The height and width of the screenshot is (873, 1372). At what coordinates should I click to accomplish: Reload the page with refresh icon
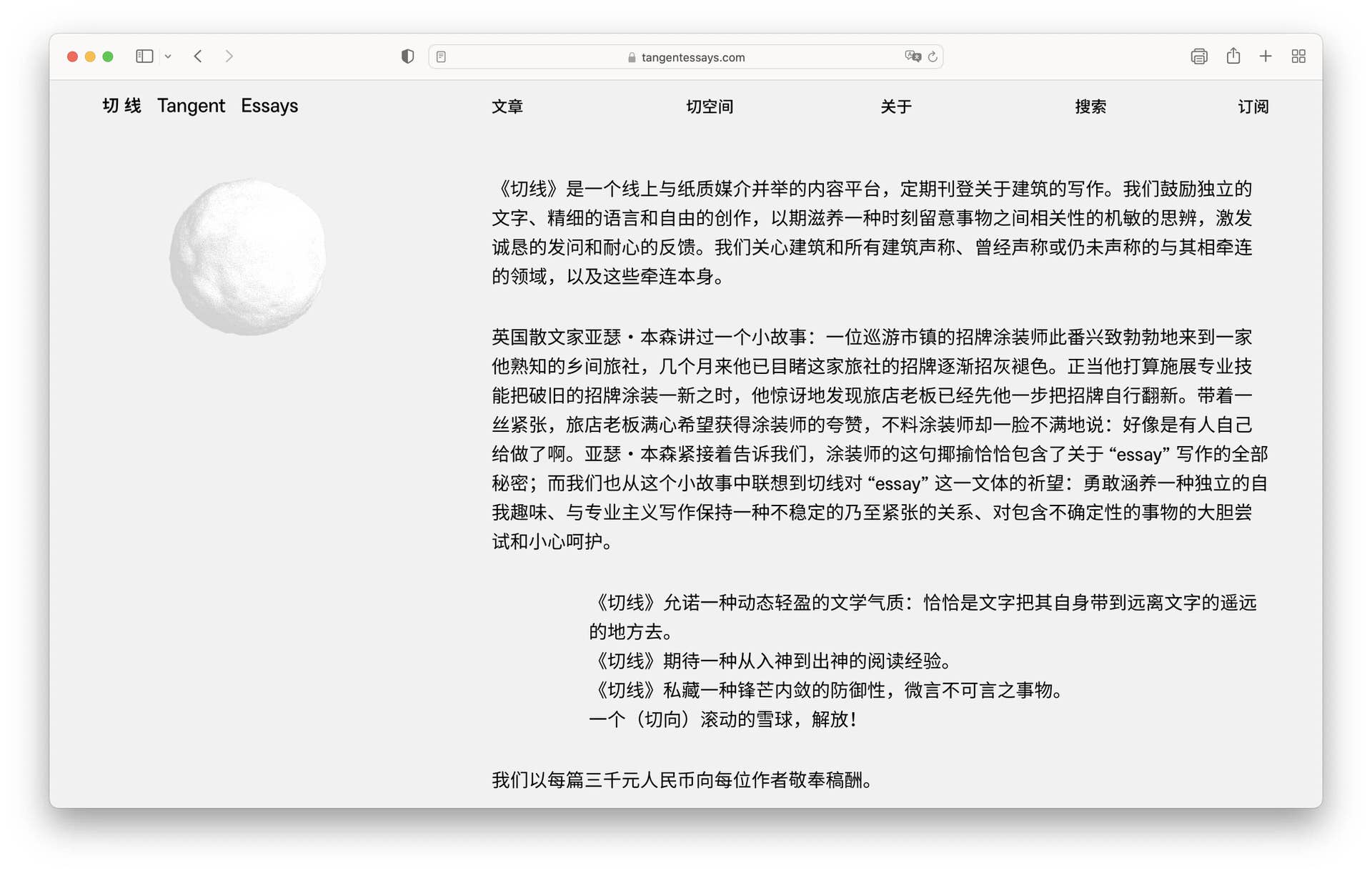tap(933, 56)
